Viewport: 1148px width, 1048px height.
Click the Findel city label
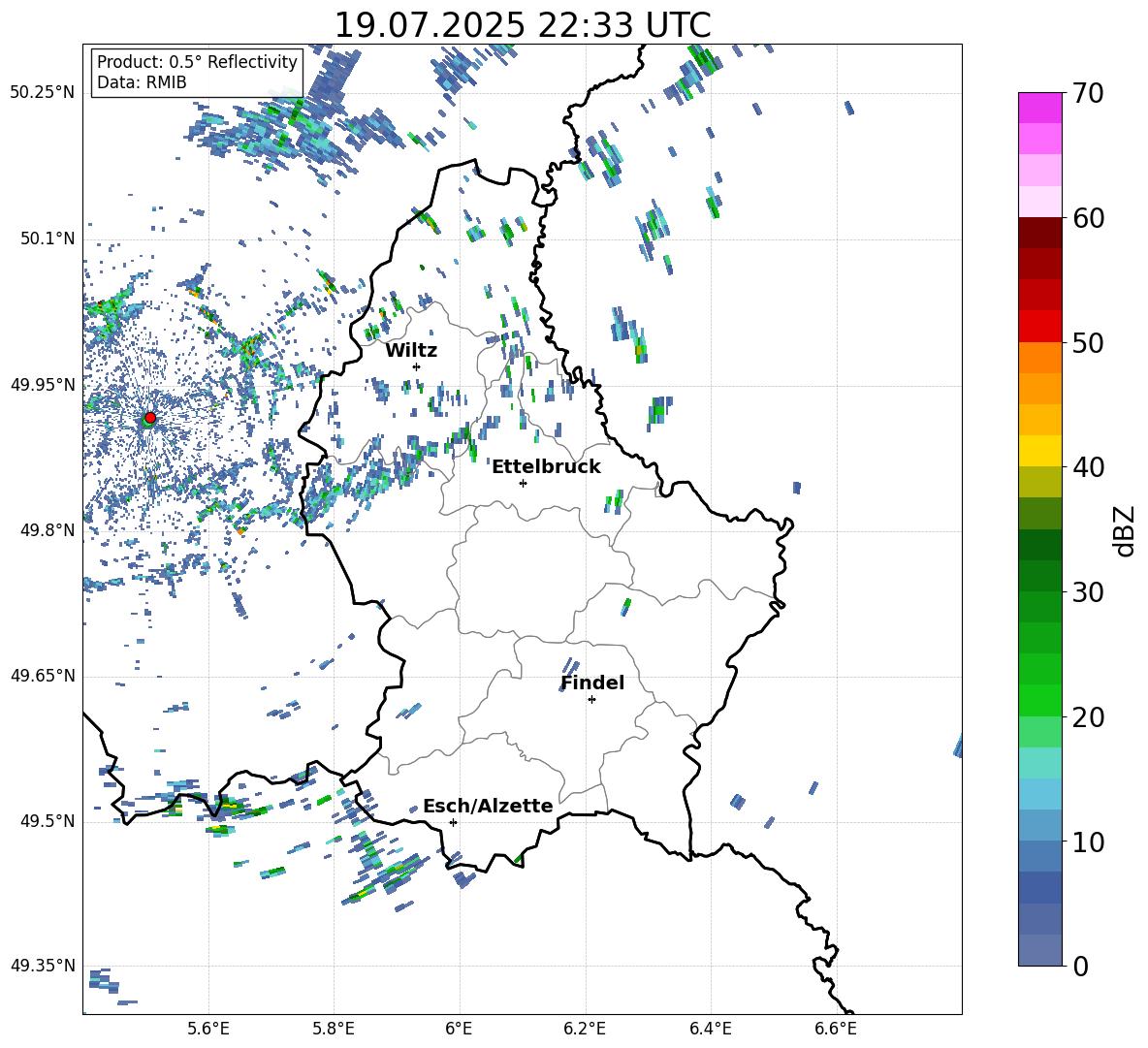592,683
